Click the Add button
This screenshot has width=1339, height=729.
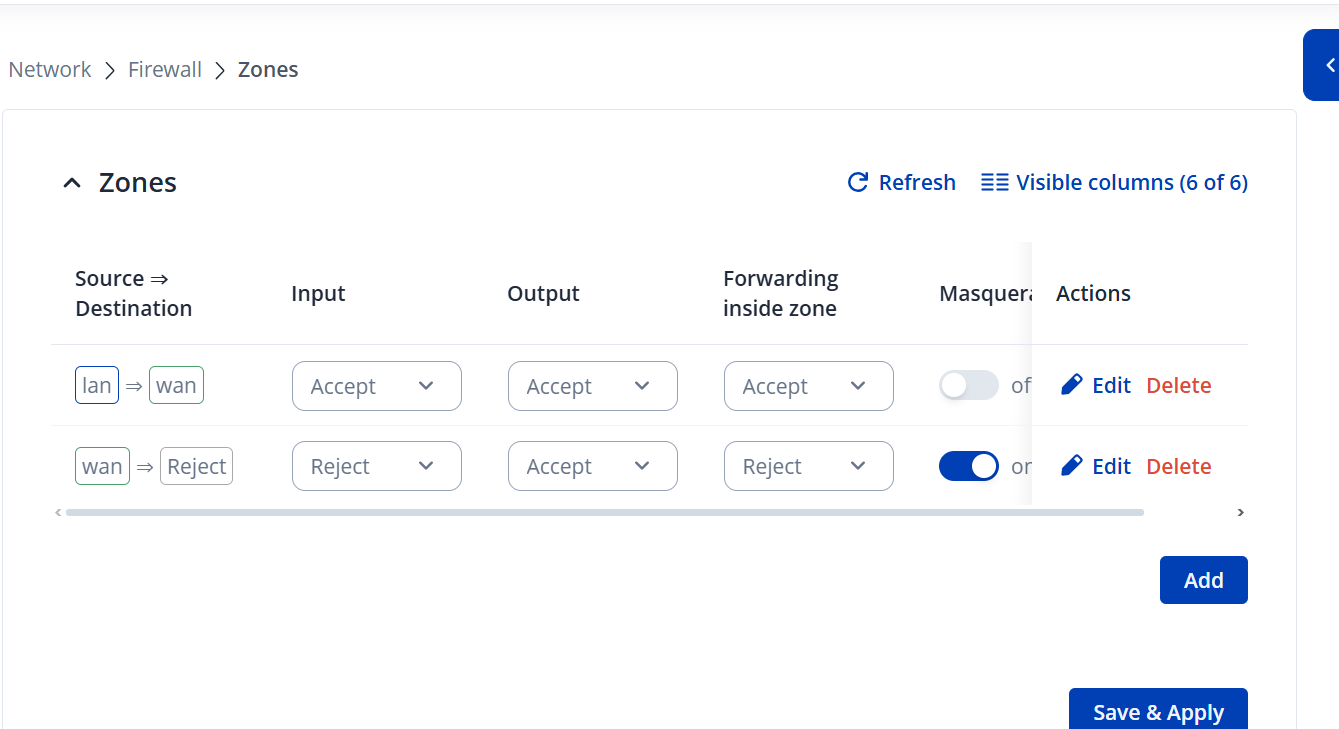1203,580
